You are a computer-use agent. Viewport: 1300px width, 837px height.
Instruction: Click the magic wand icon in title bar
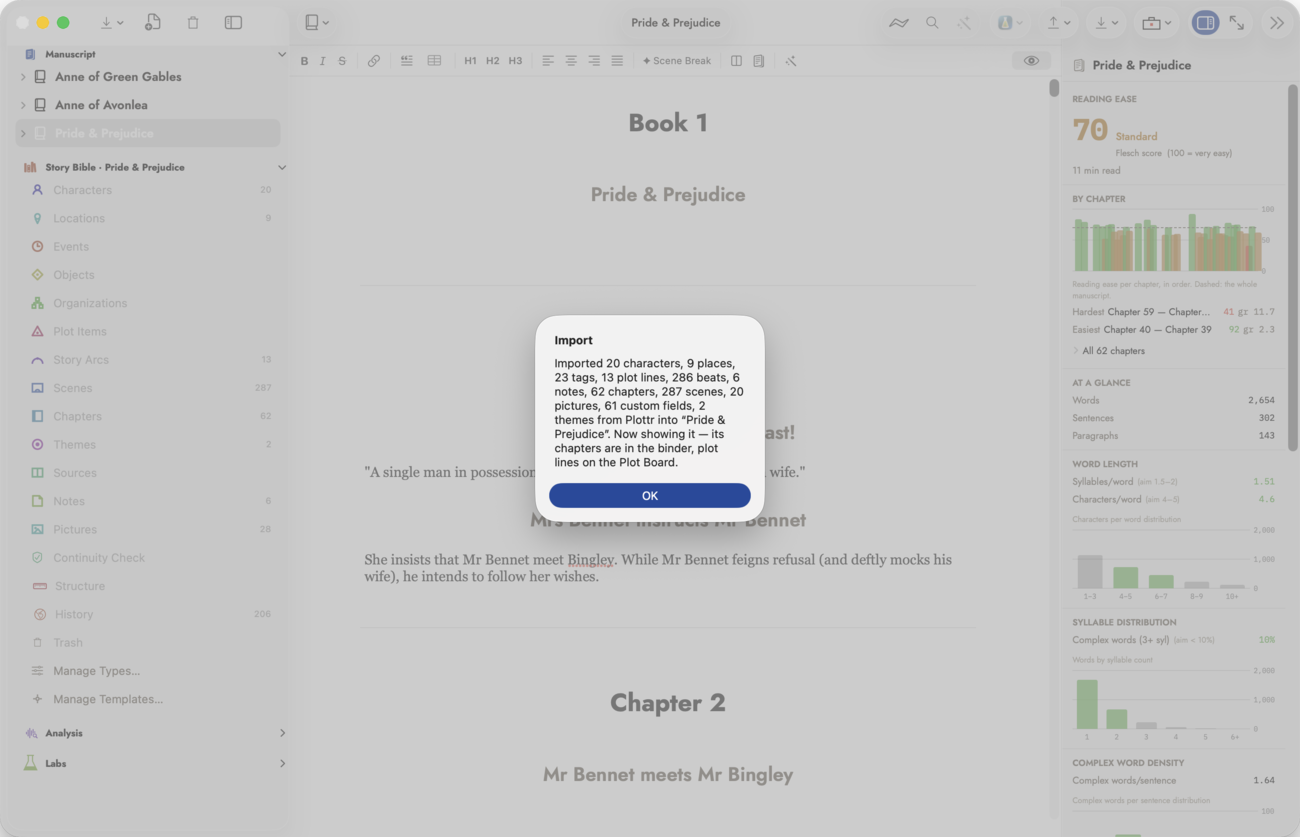(x=964, y=22)
